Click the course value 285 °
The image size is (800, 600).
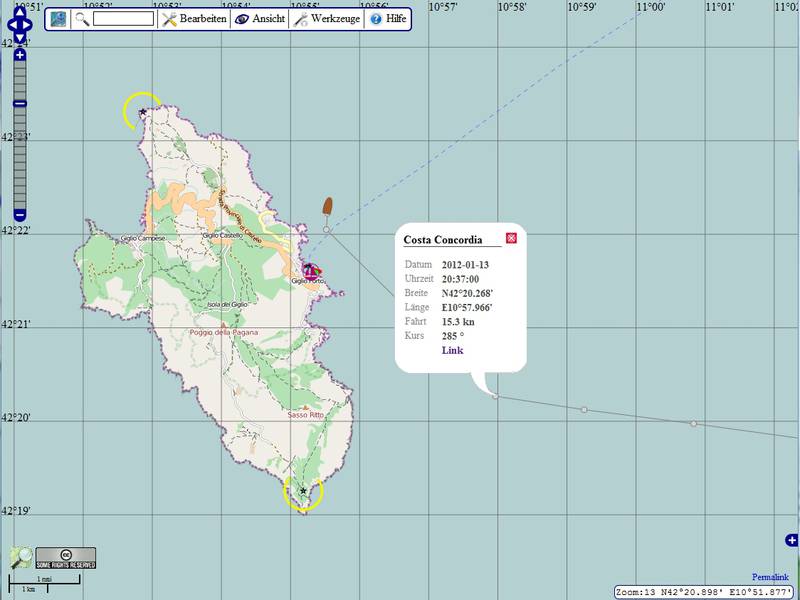coord(453,336)
